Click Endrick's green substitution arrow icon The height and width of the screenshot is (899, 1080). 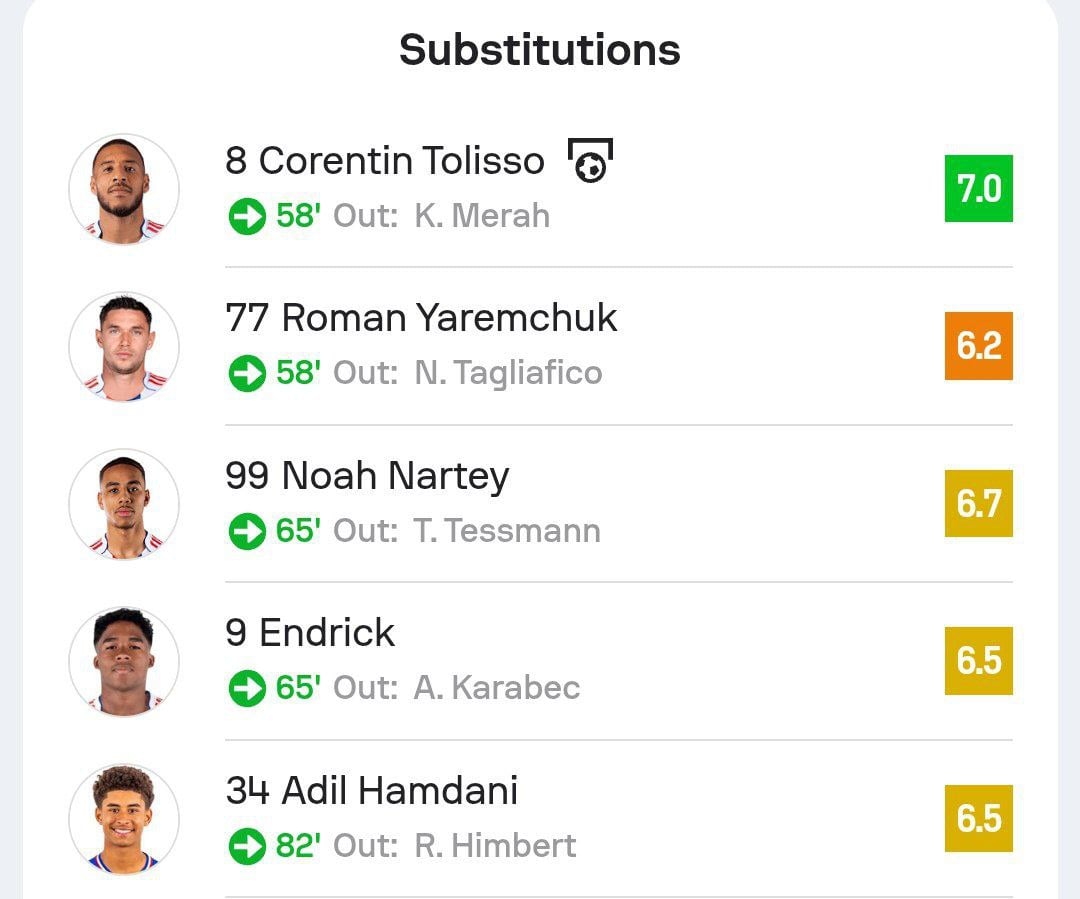(x=246, y=688)
